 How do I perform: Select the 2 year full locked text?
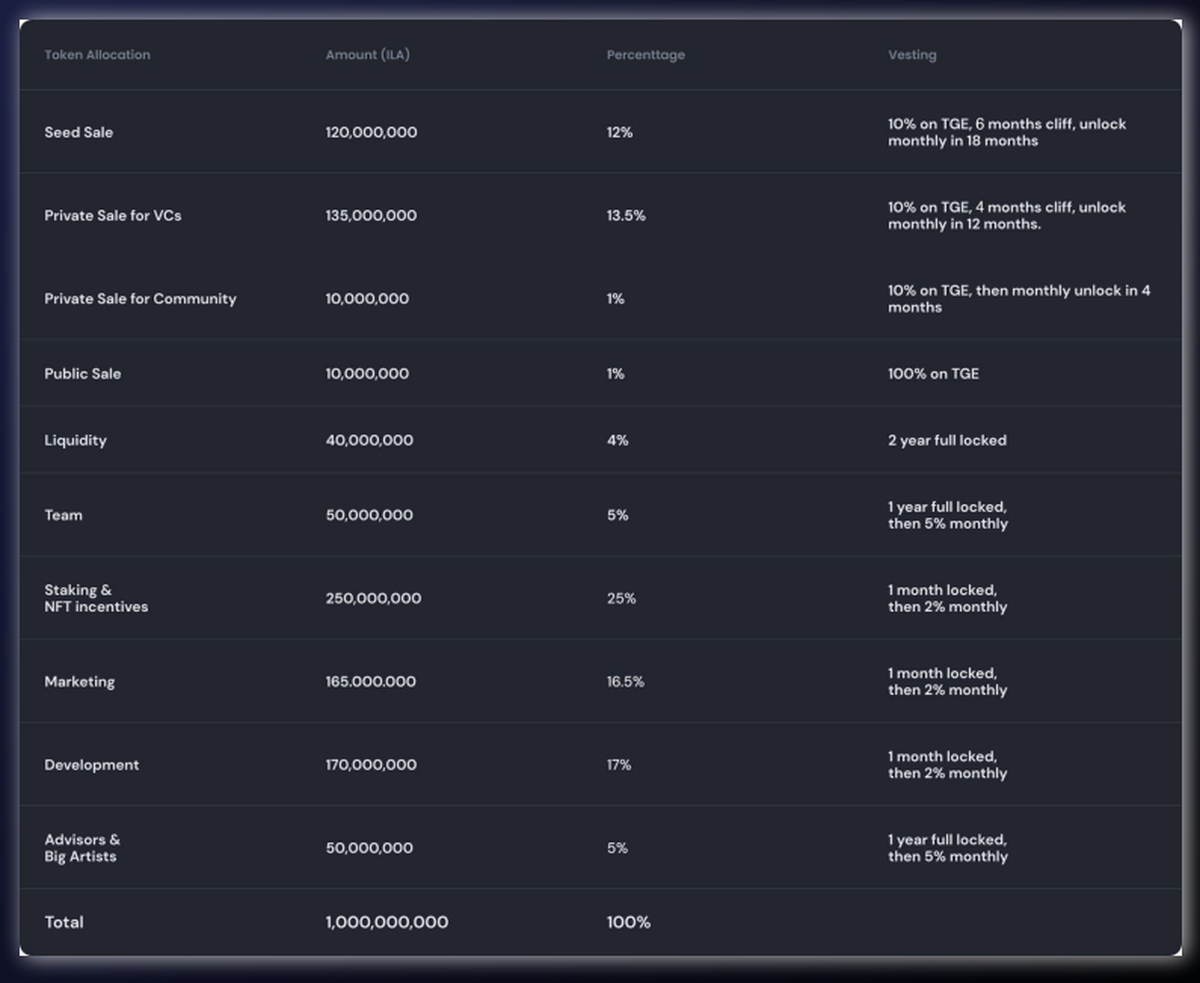[947, 440]
